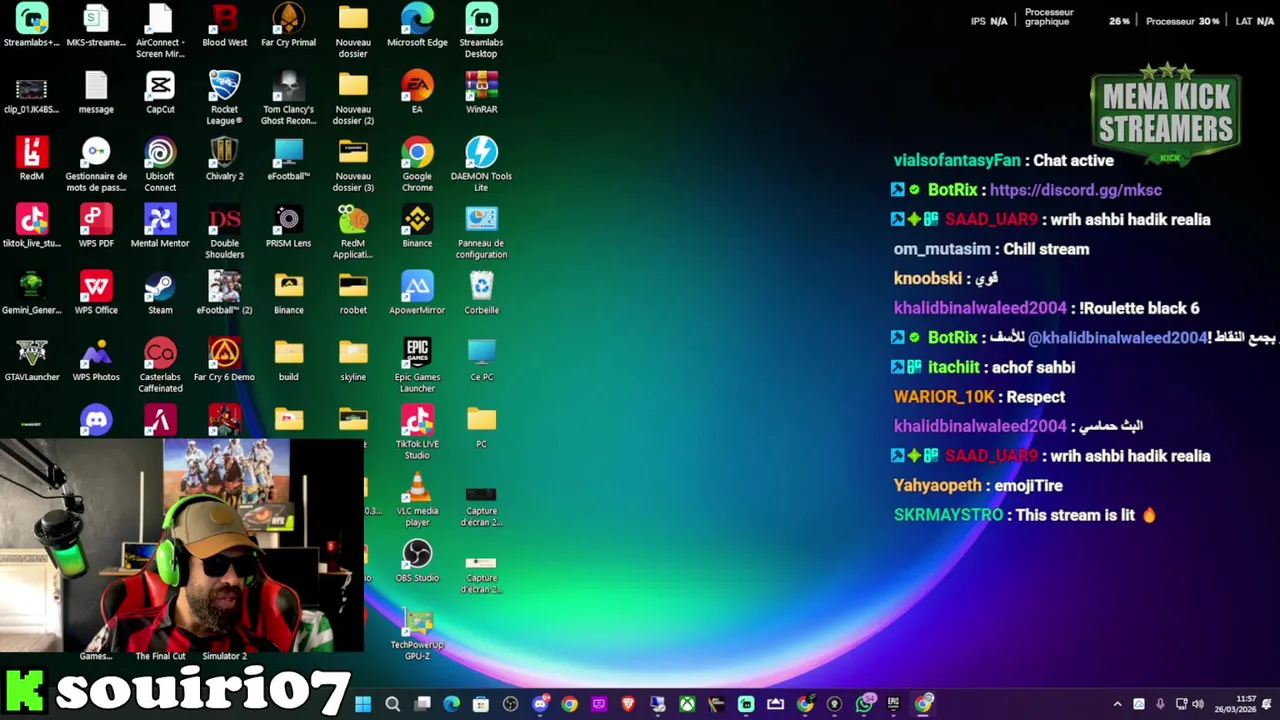Image resolution: width=1280 pixels, height=720 pixels.
Task: Select the Binance app shortcut
Action: 417,226
